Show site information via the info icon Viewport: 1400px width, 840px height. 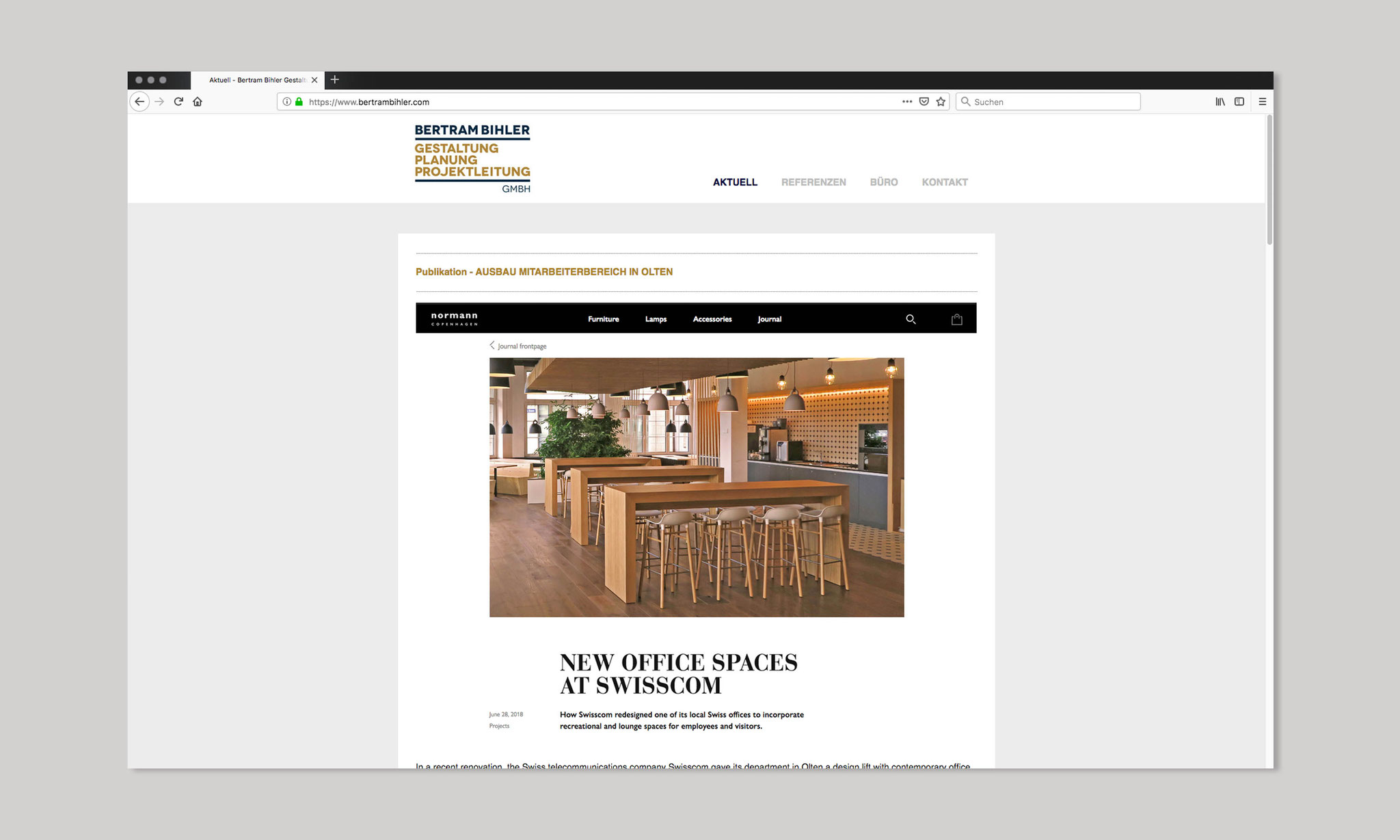click(x=287, y=102)
